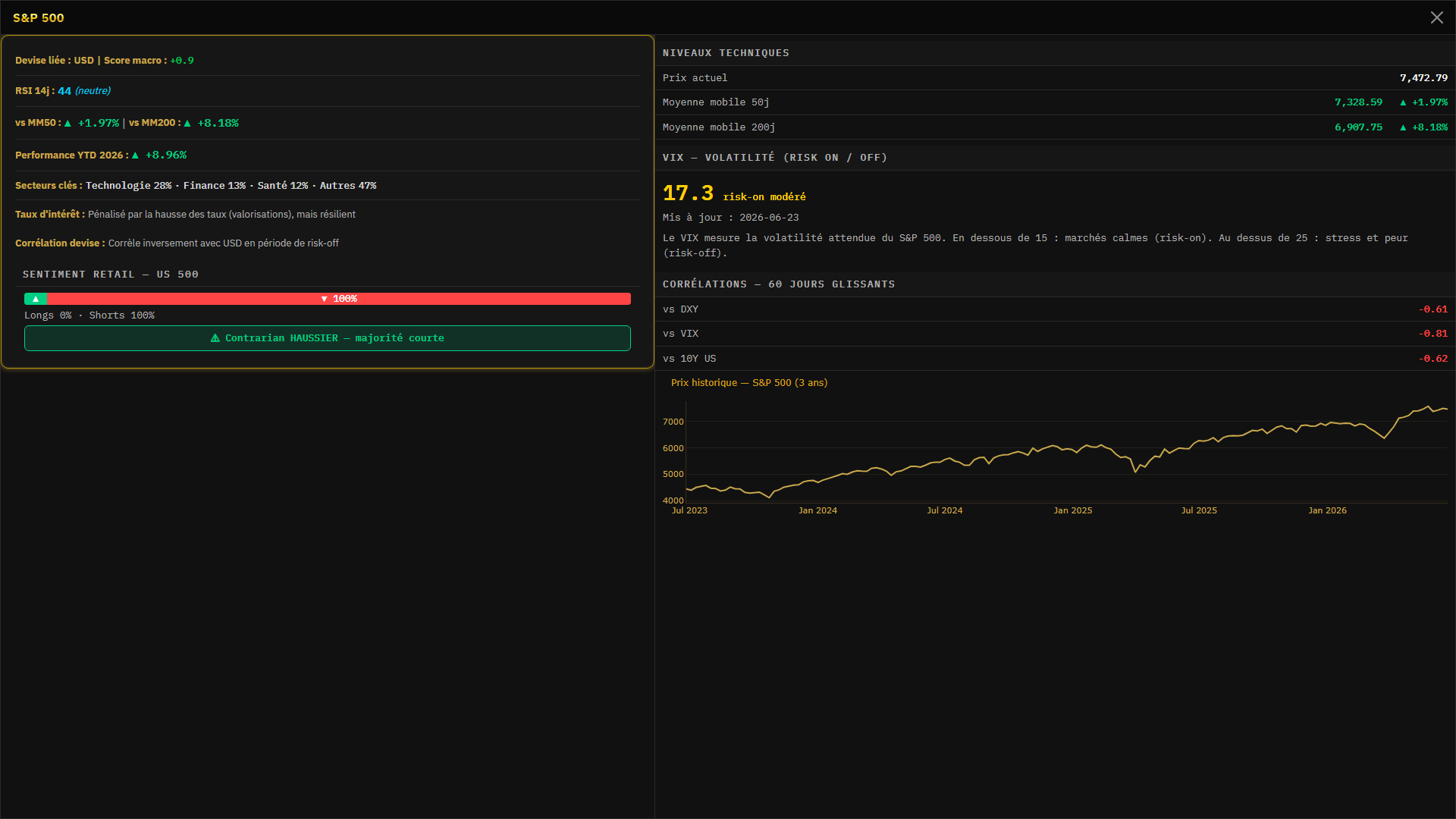Click the vs 10Y US correlation value -0.62
Image resolution: width=1456 pixels, height=819 pixels.
pos(1433,359)
